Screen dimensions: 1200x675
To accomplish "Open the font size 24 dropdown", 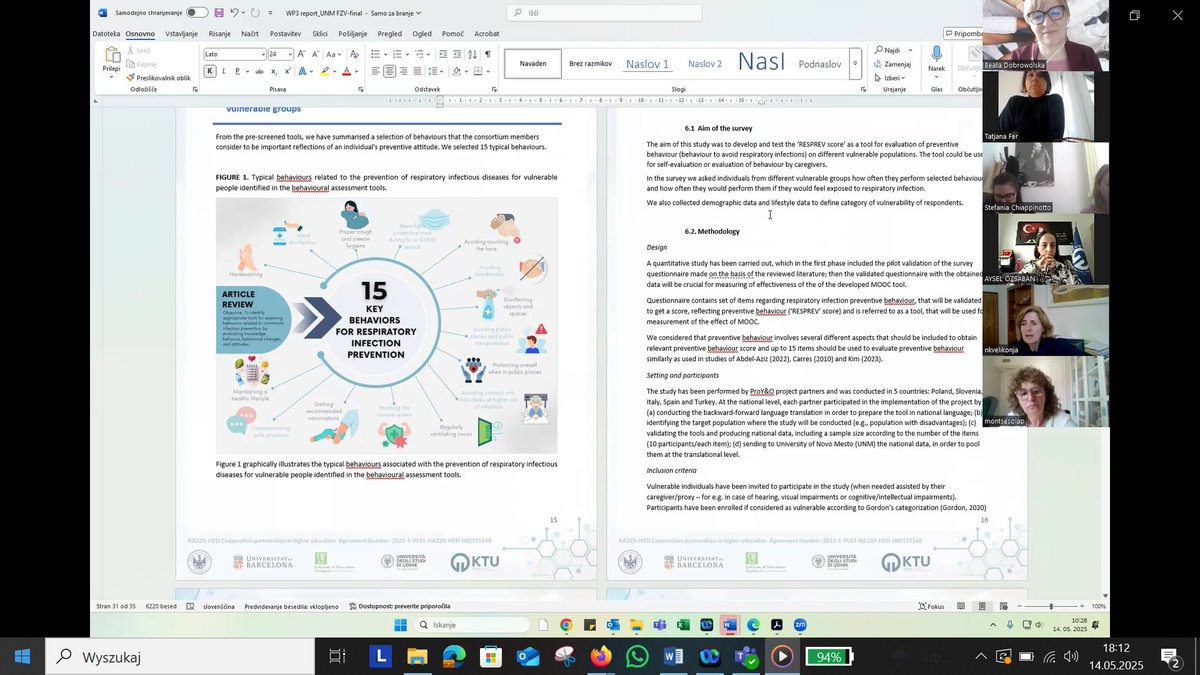I will tap(290, 54).
